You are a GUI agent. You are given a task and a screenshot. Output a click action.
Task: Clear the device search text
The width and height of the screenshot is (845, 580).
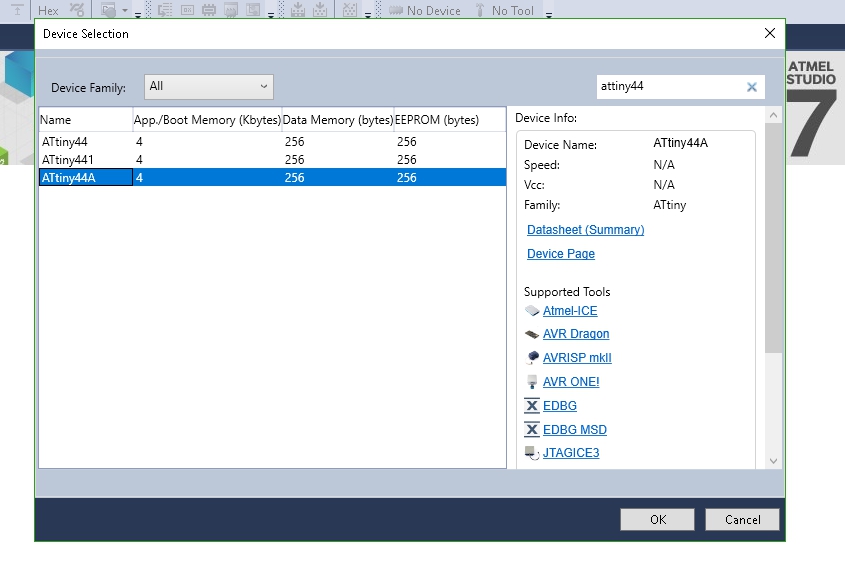point(752,87)
